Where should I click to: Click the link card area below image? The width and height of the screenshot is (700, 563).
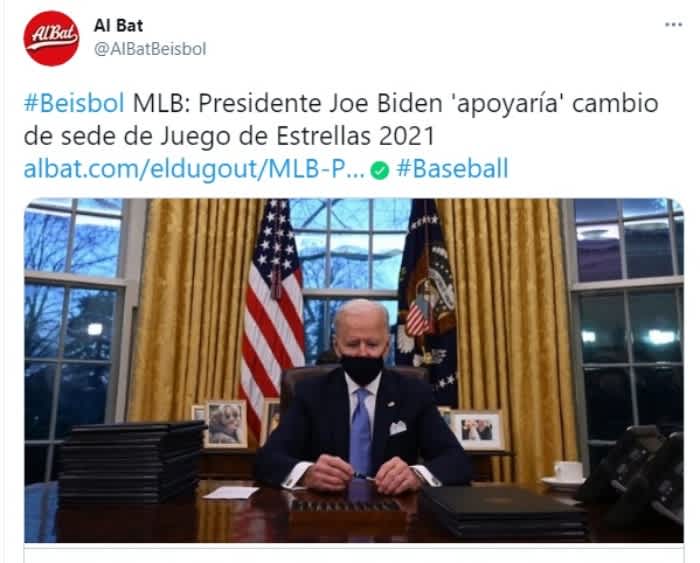click(354, 554)
